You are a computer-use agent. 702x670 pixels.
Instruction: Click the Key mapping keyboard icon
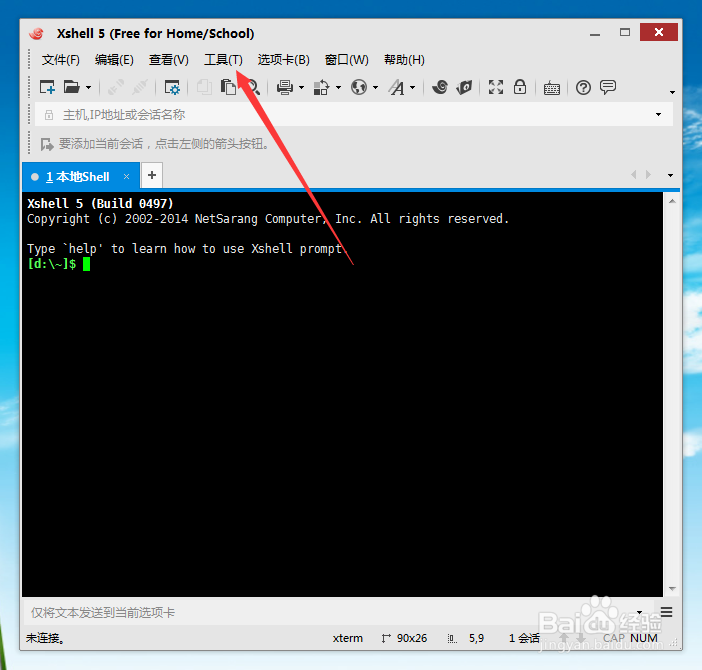(x=552, y=88)
